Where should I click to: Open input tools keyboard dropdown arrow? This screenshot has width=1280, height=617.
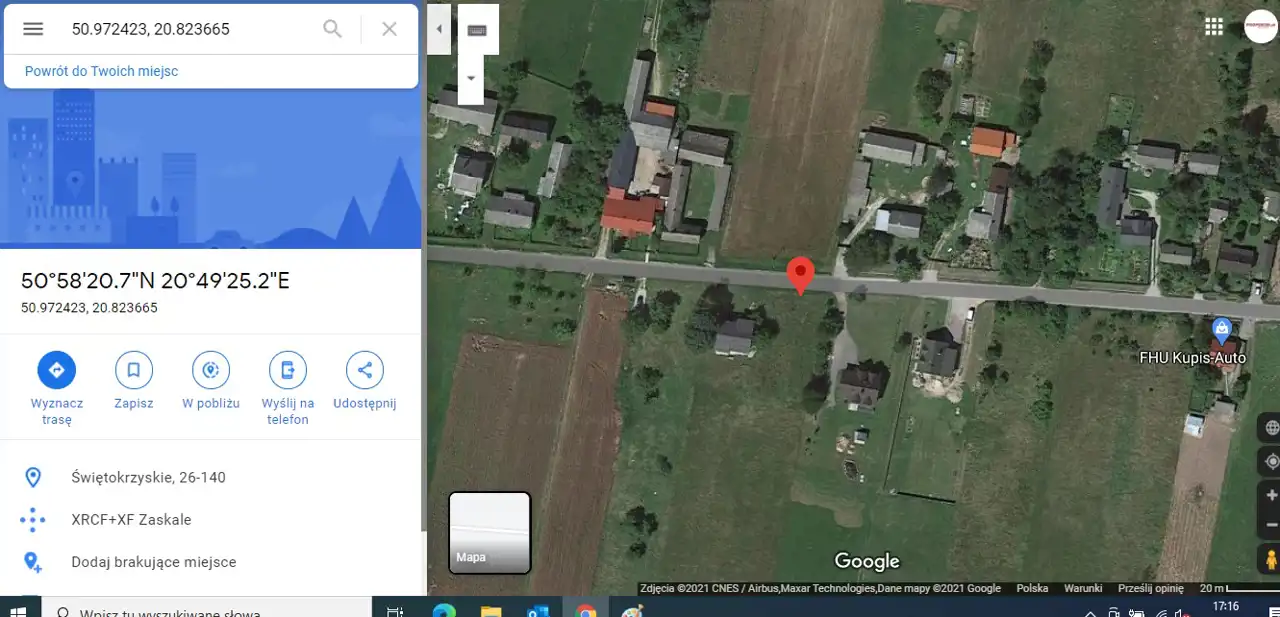(471, 78)
